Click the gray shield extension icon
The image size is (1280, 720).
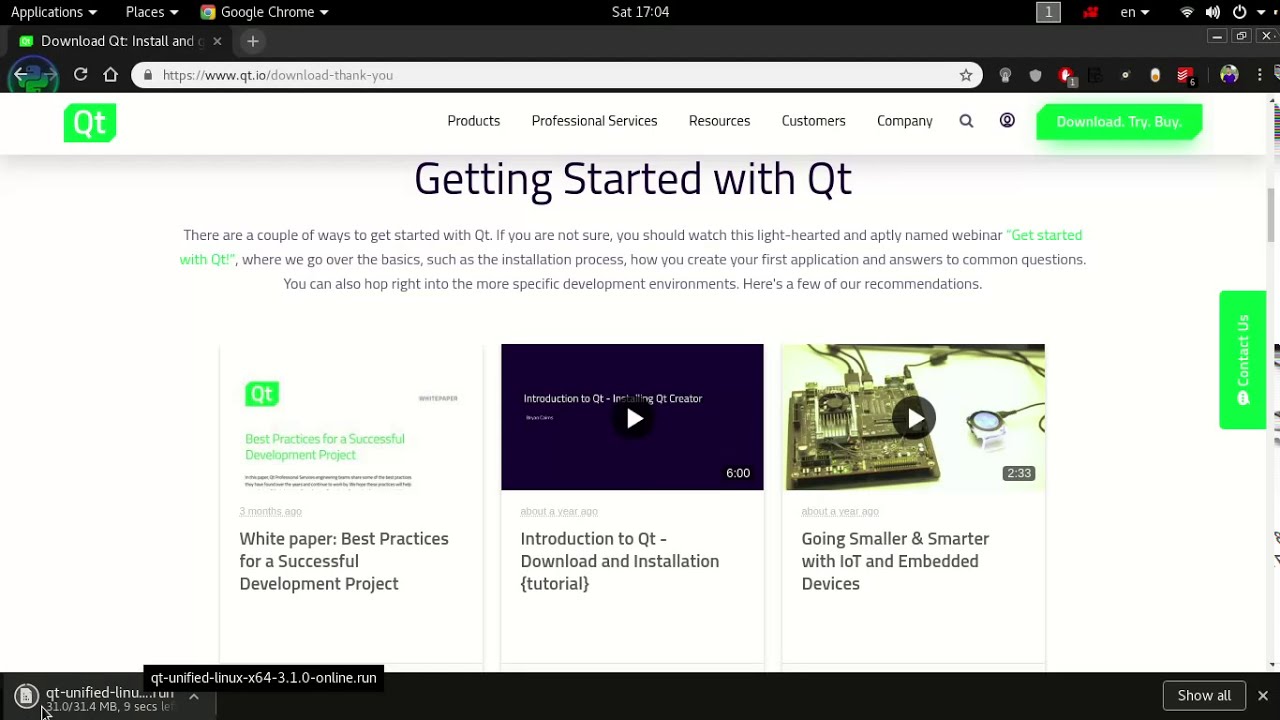click(1036, 75)
